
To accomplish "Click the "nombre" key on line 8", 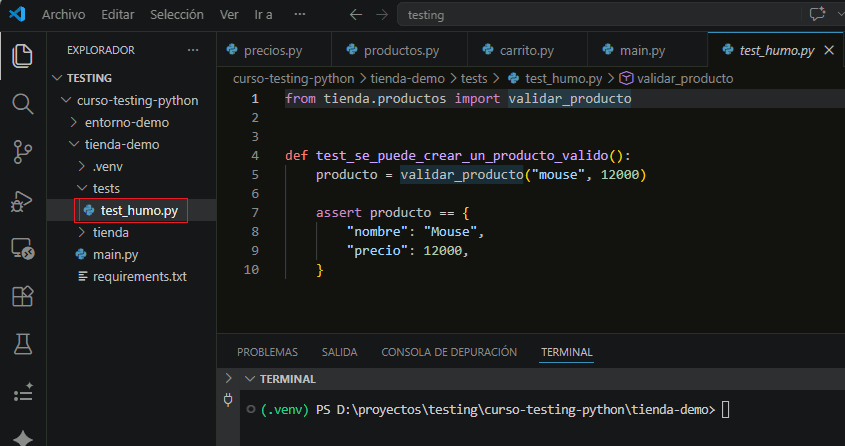I will [x=377, y=232].
